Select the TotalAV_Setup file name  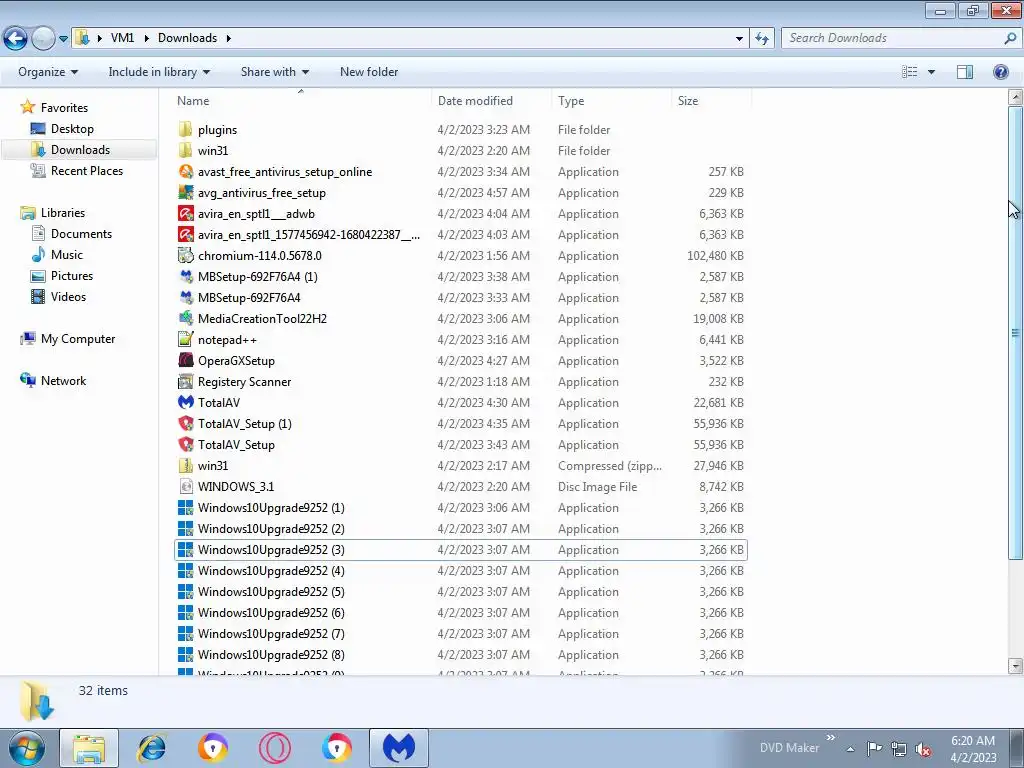236,445
